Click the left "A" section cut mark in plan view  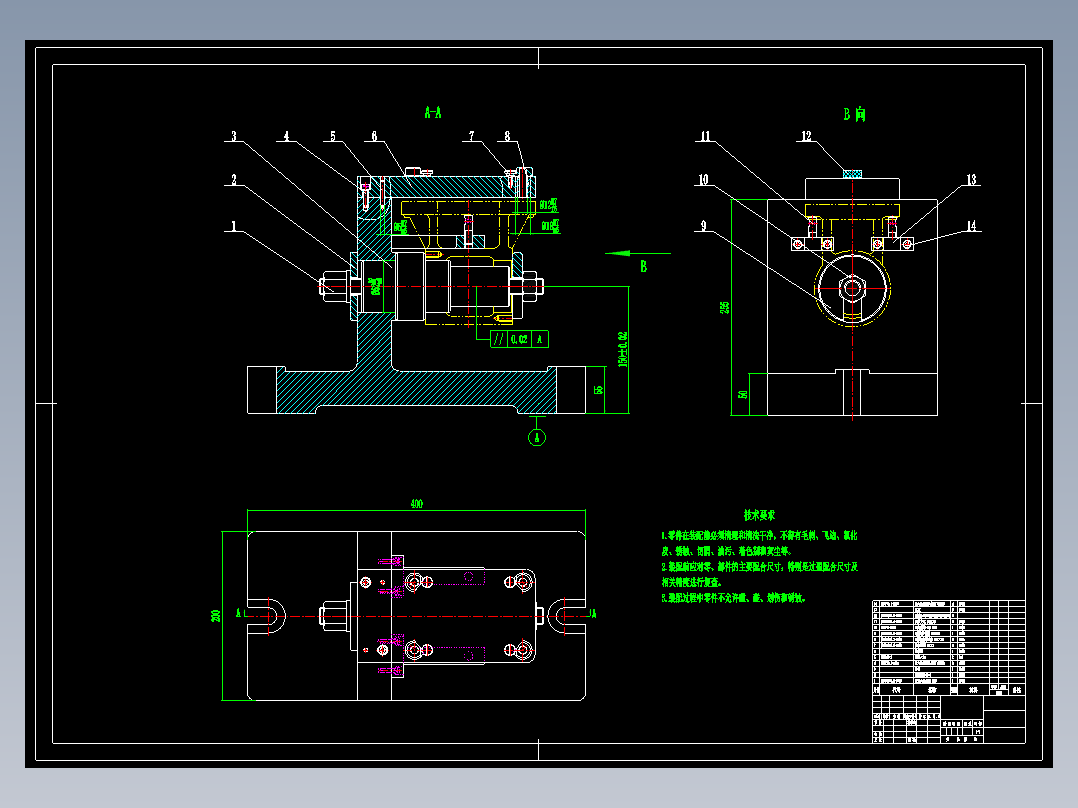pyautogui.click(x=239, y=613)
